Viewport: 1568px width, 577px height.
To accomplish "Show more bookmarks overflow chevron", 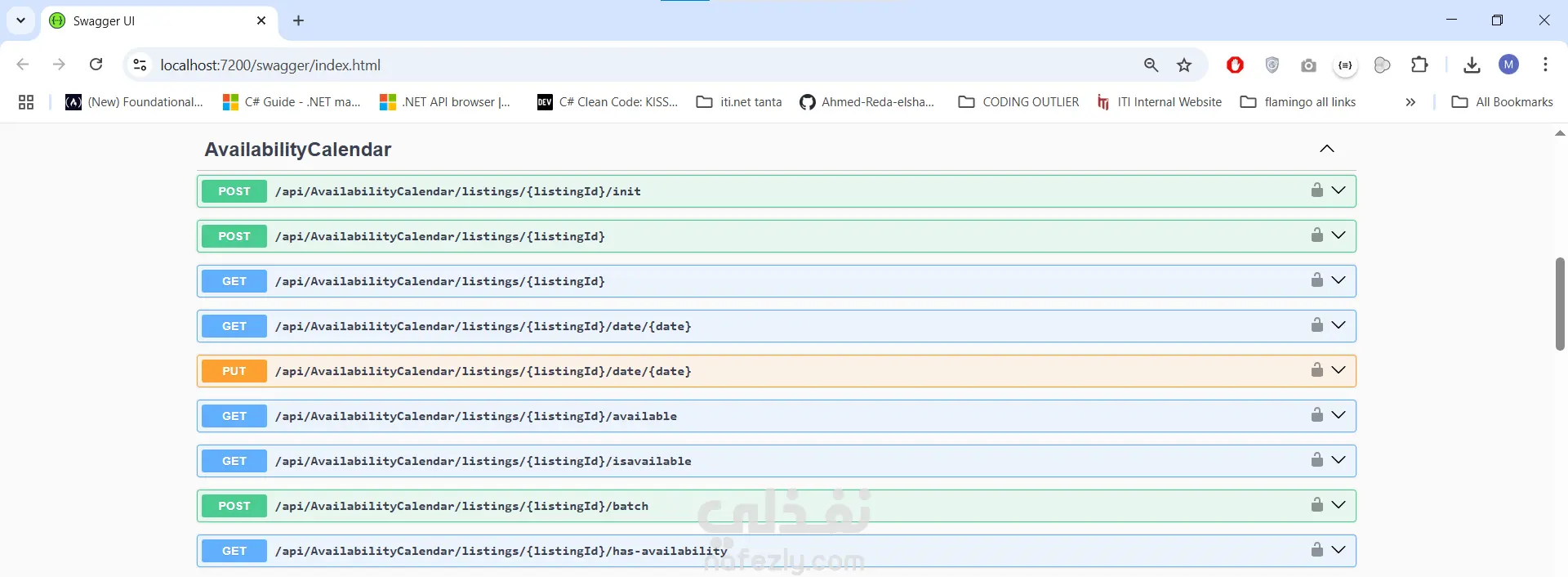I will pos(1410,102).
